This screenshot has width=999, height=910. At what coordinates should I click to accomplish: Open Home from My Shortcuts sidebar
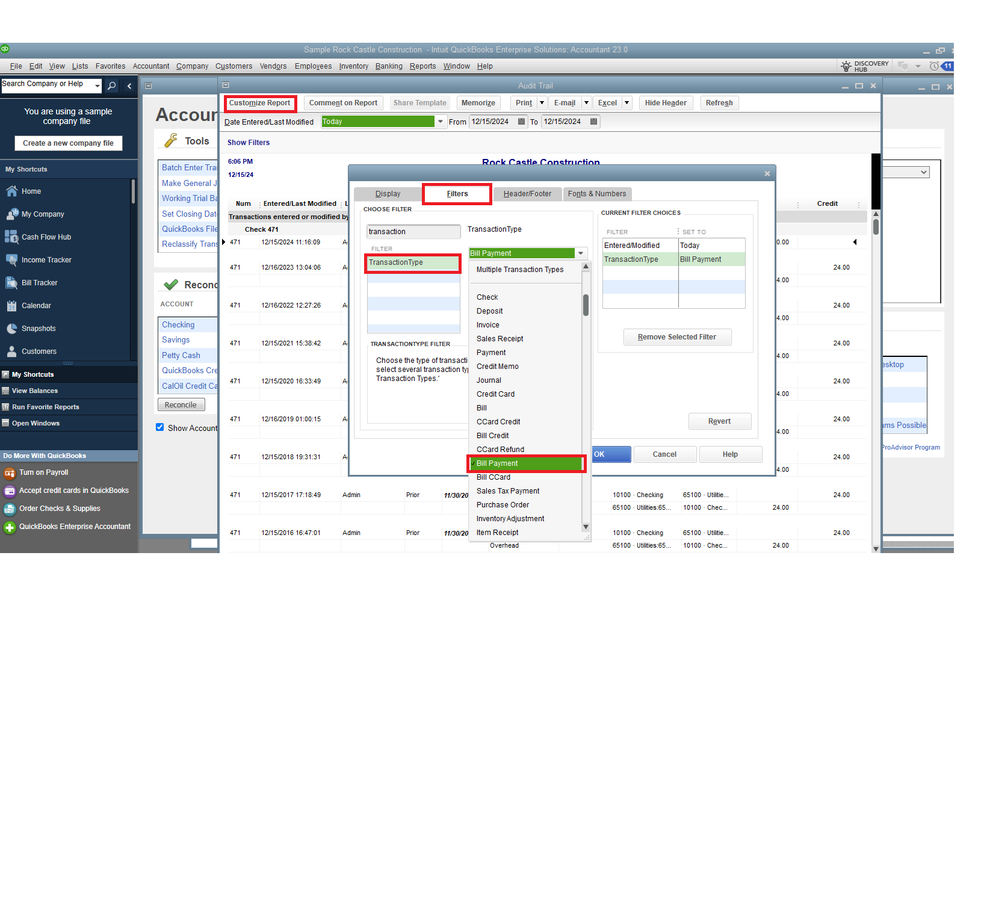(31, 191)
